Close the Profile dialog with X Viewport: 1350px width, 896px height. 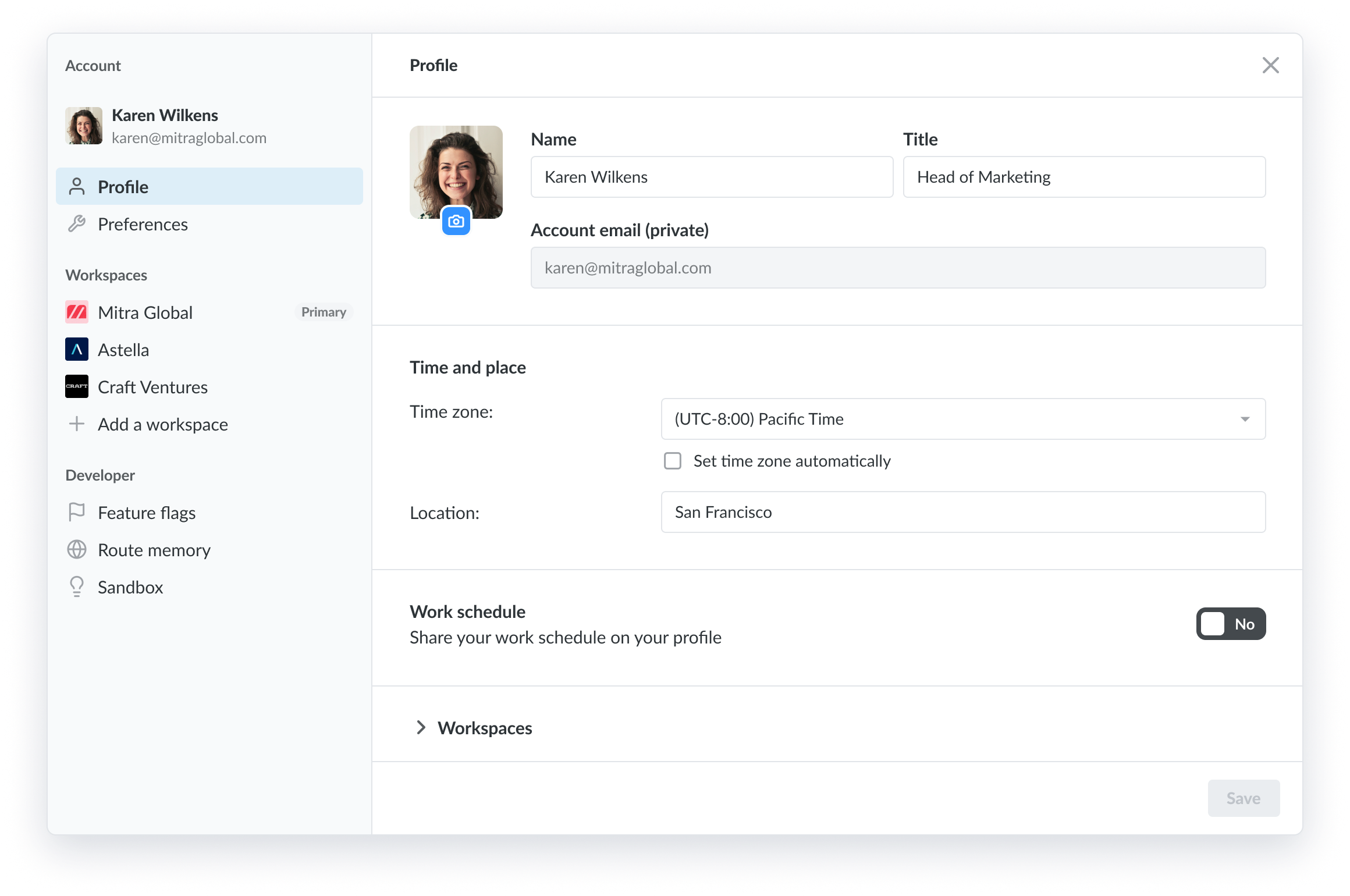[1270, 66]
